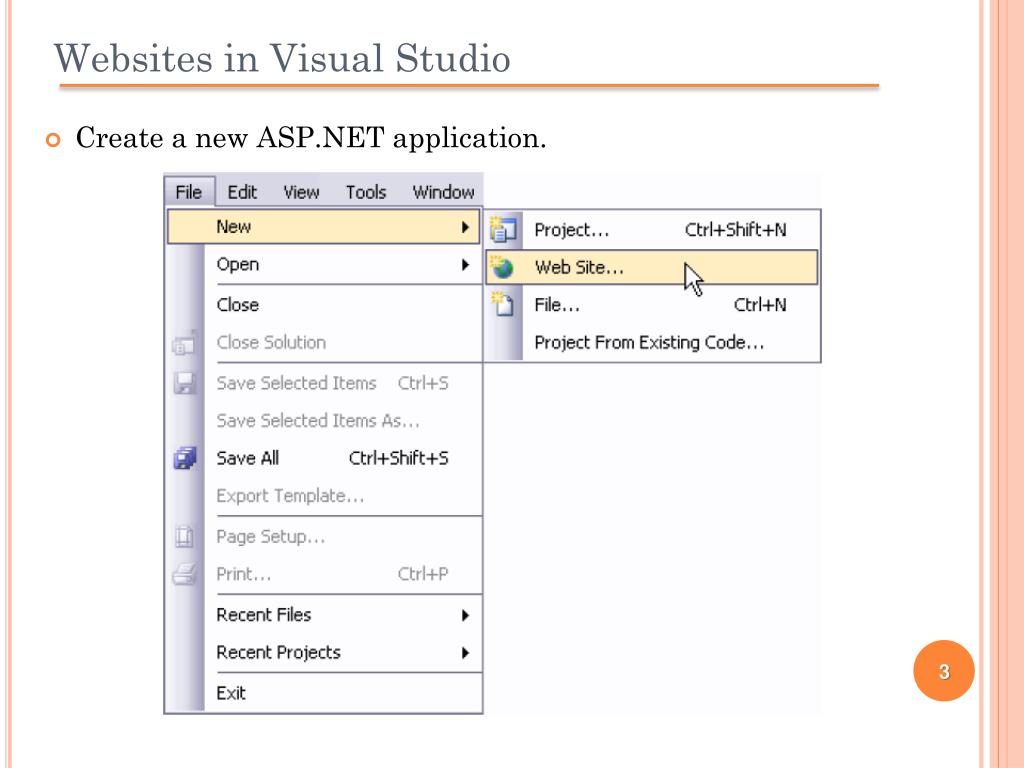Click the grayed Page Setup icon
This screenshot has width=1024, height=768.
click(184, 536)
